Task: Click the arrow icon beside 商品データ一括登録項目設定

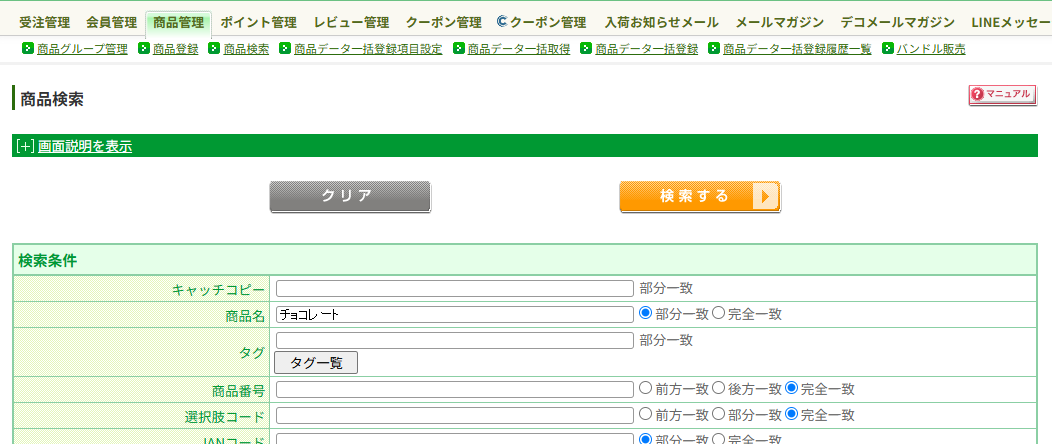Action: click(x=284, y=48)
